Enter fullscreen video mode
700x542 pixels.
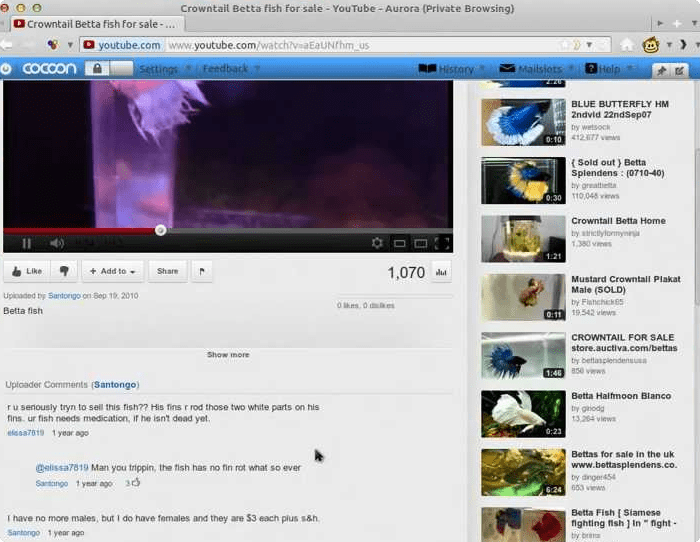442,243
